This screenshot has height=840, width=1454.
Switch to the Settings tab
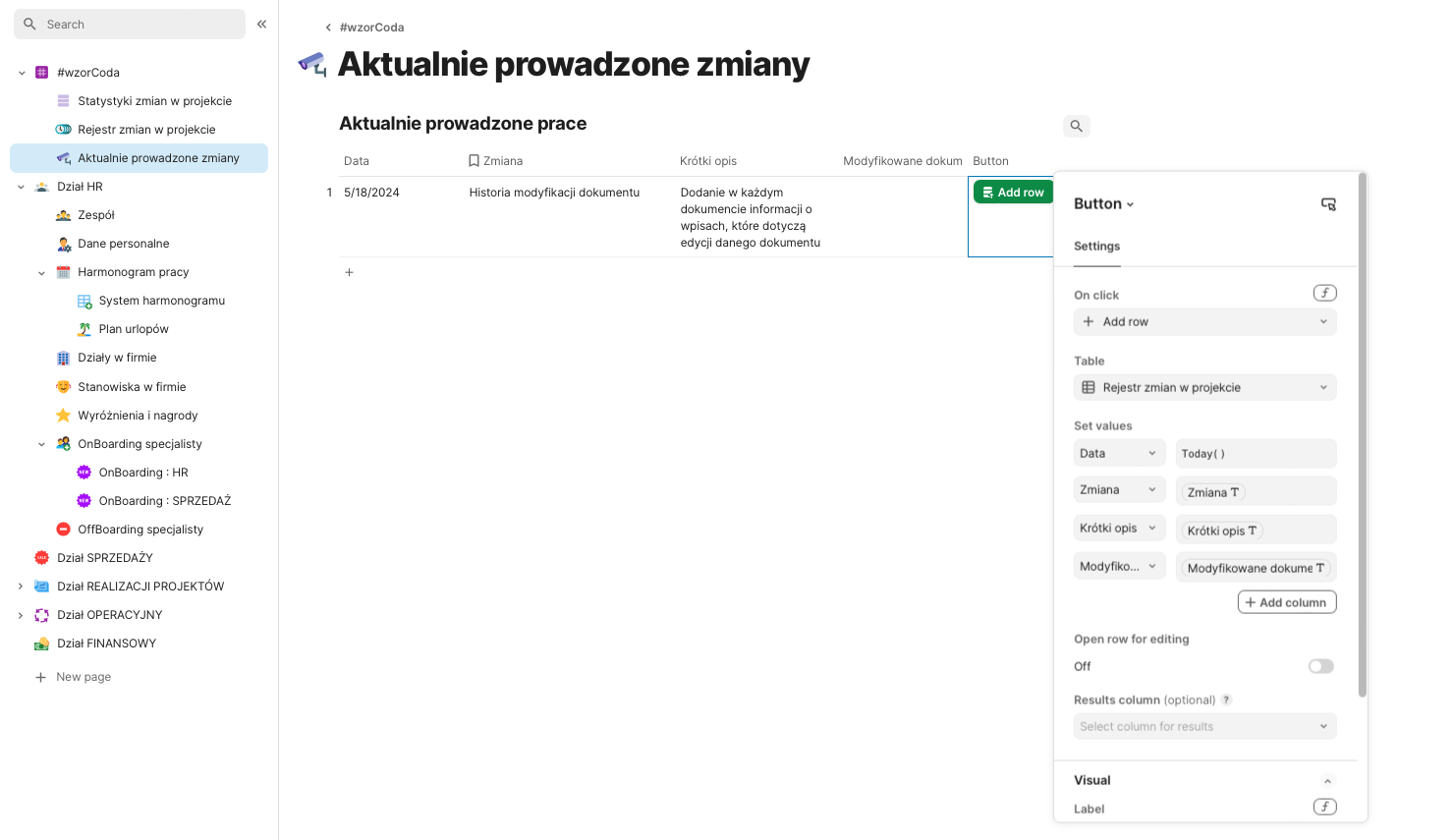pyautogui.click(x=1096, y=247)
